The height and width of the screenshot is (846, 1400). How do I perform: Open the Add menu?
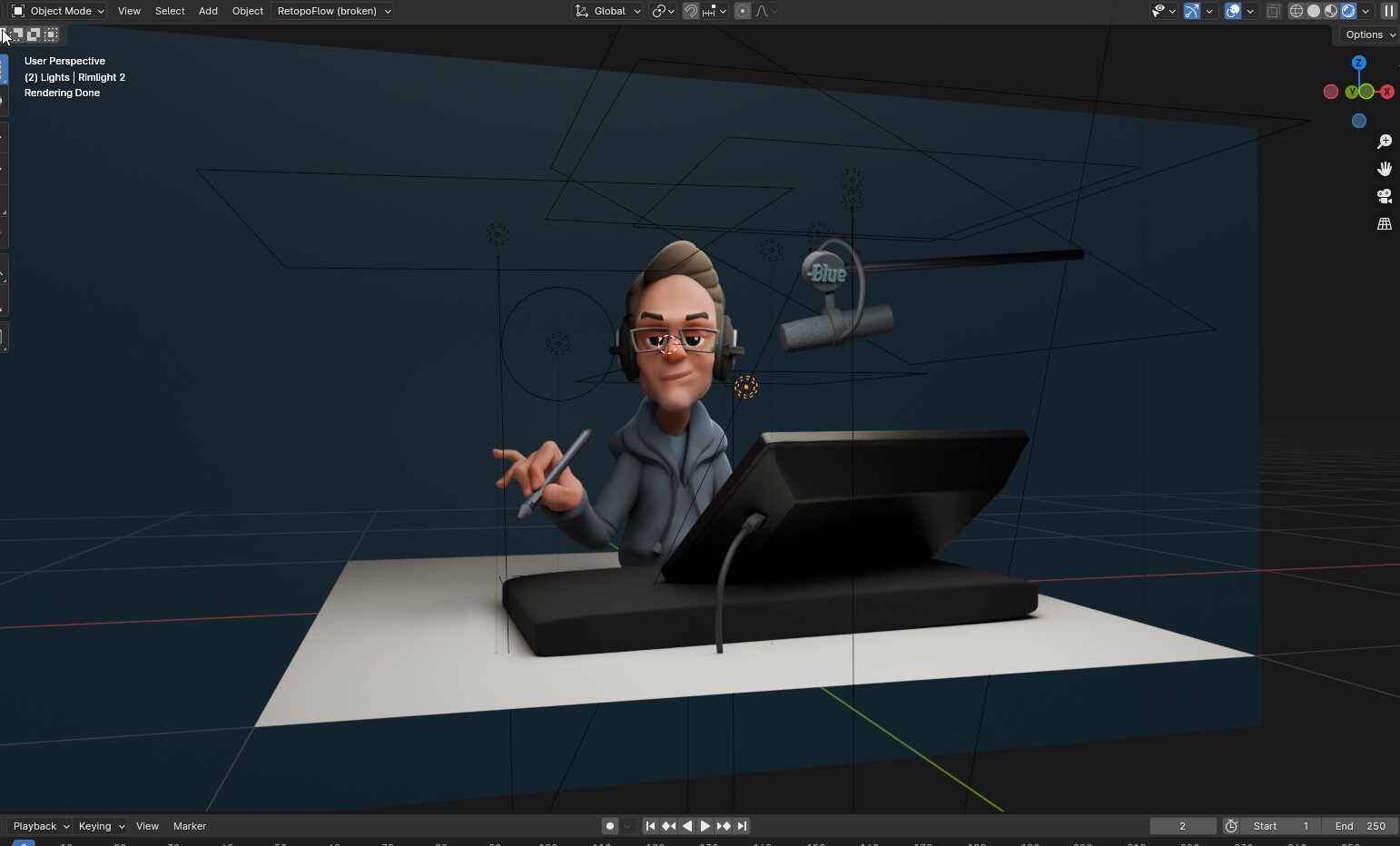tap(208, 11)
